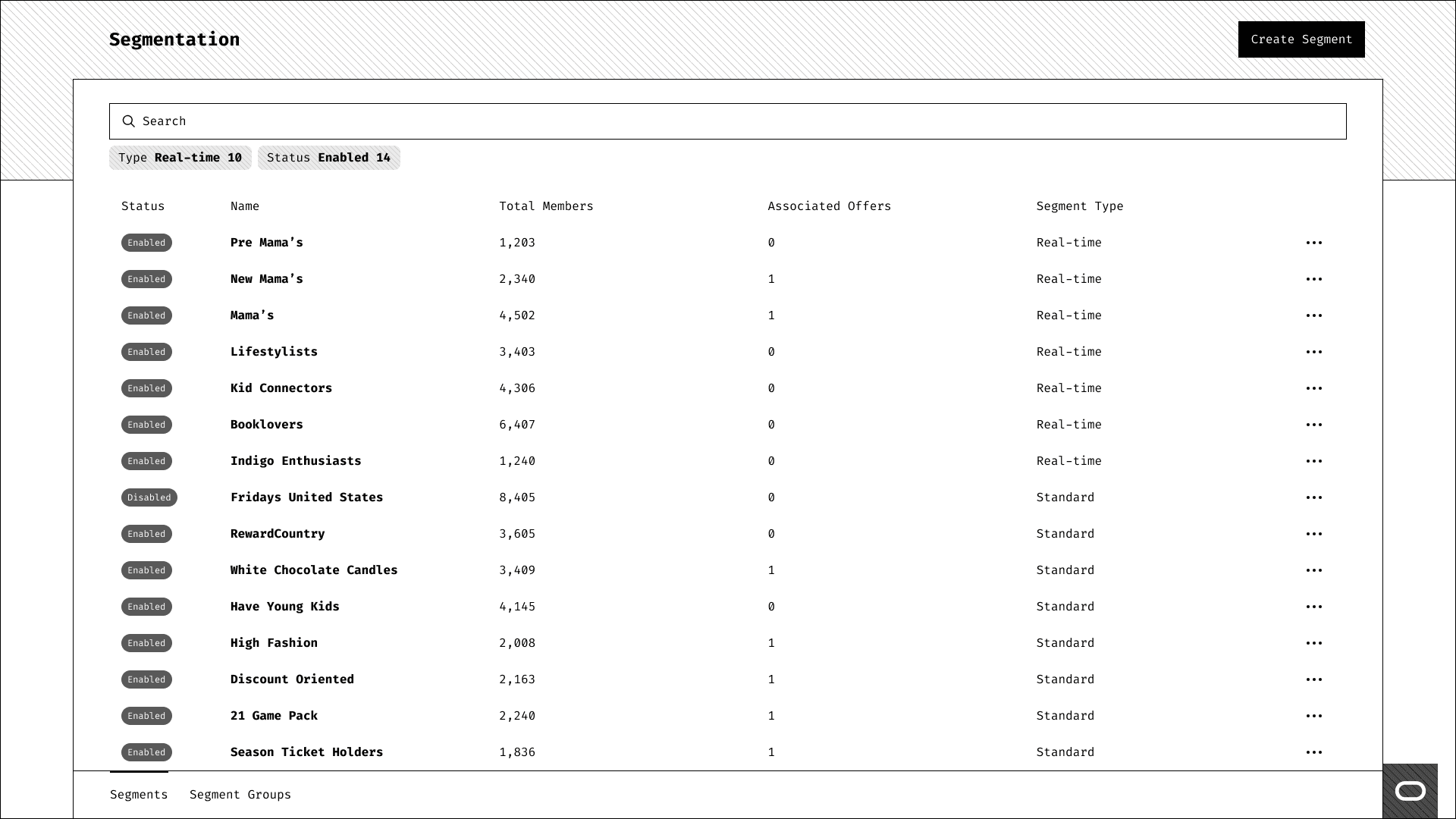Click ellipsis icon for Fridays United States

click(1313, 497)
